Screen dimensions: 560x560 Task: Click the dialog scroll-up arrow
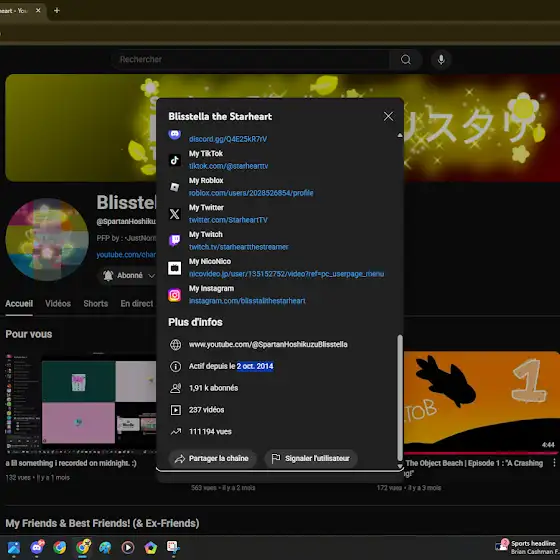pyautogui.click(x=400, y=135)
